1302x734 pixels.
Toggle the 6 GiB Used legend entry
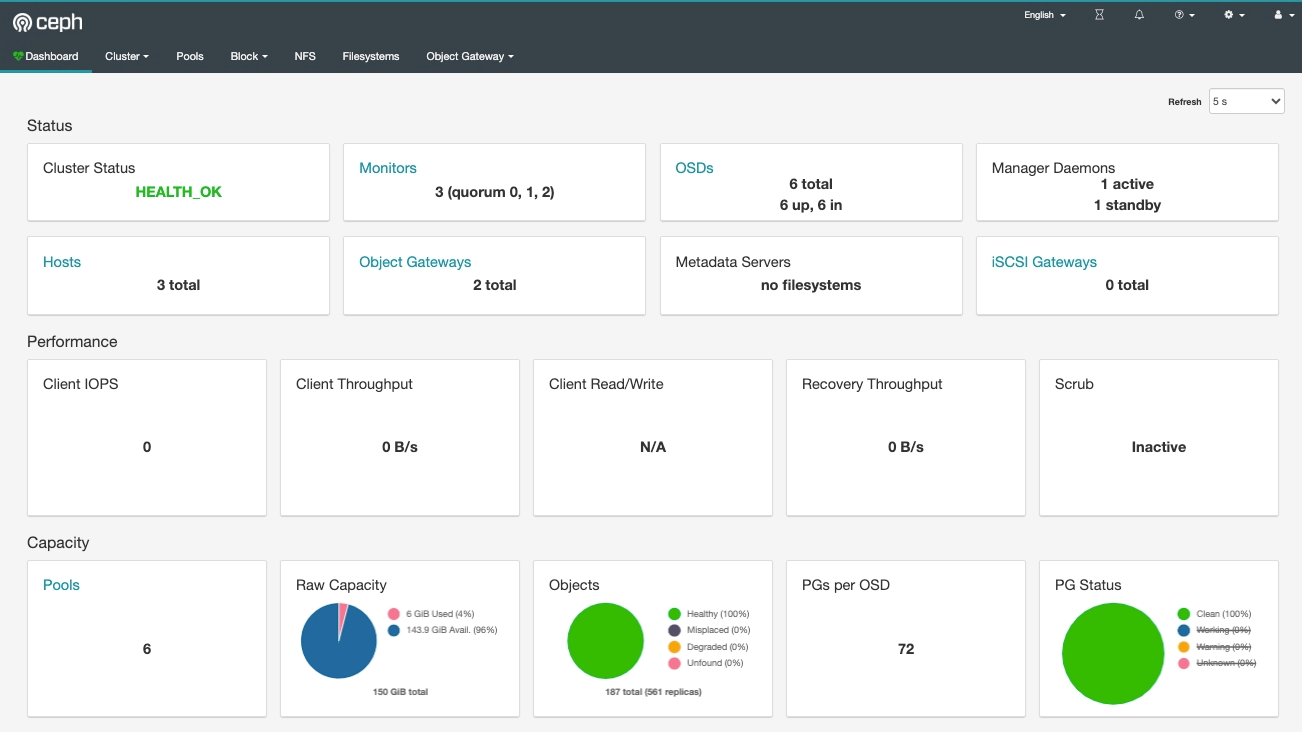click(x=430, y=614)
